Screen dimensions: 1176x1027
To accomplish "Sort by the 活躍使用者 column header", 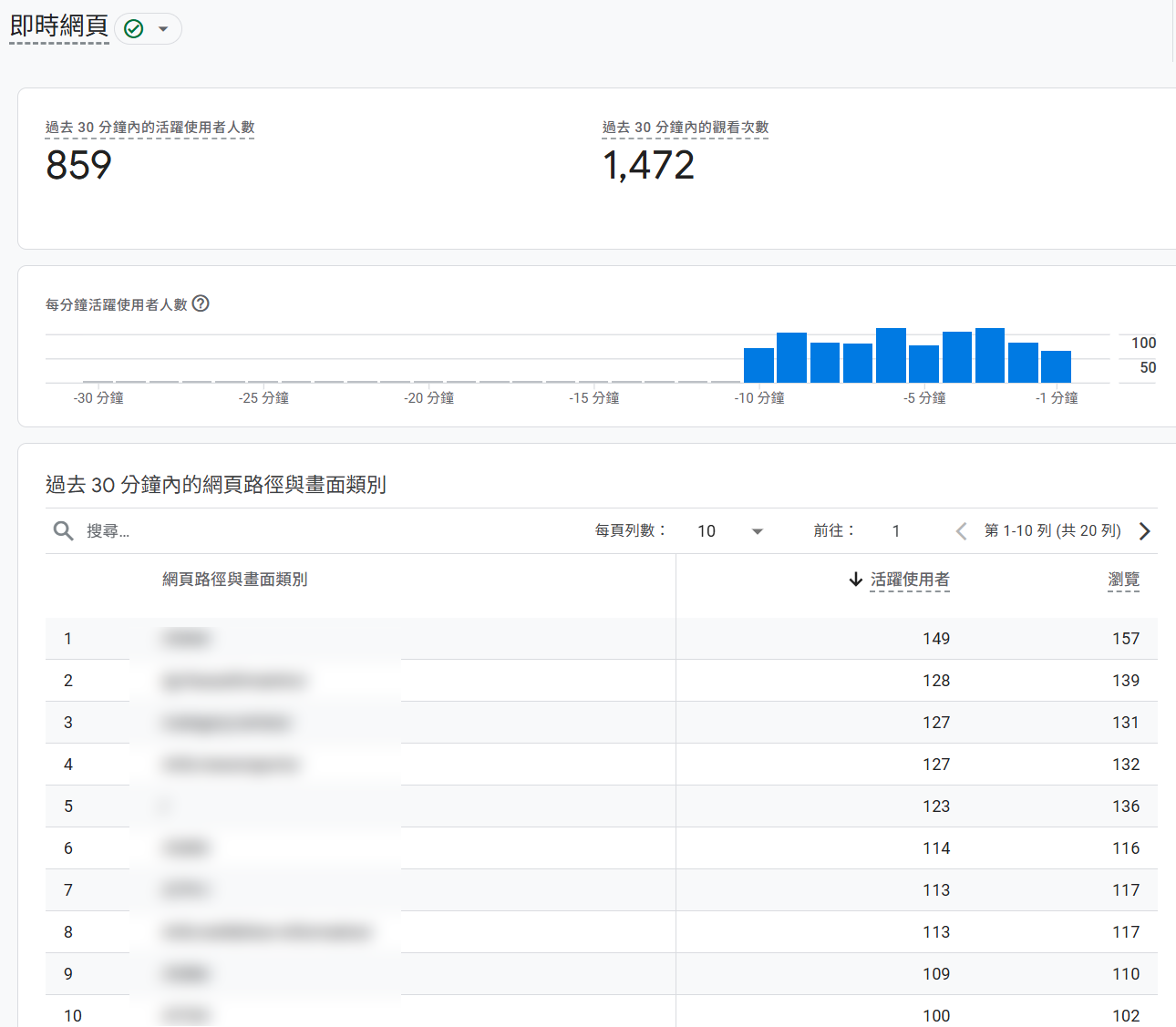I will tap(909, 580).
